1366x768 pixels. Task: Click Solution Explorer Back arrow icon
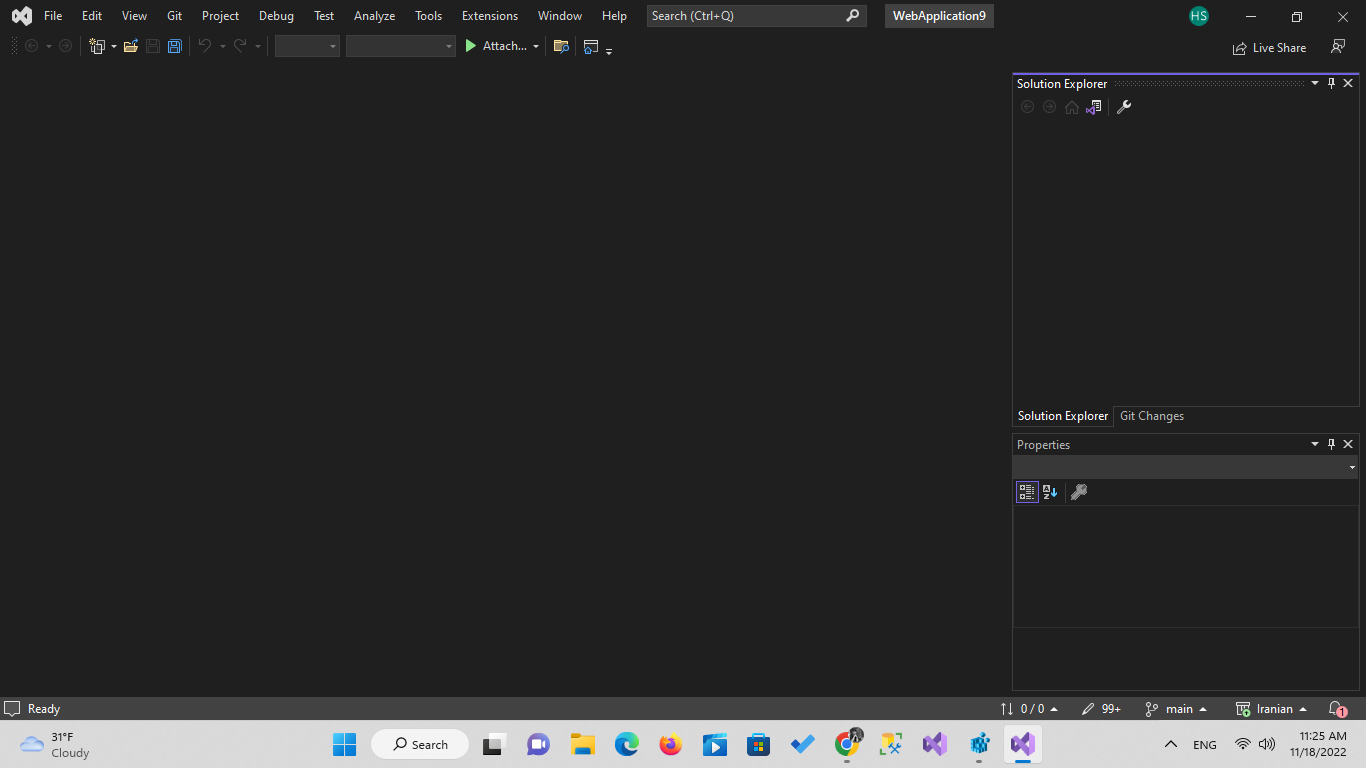tap(1027, 107)
